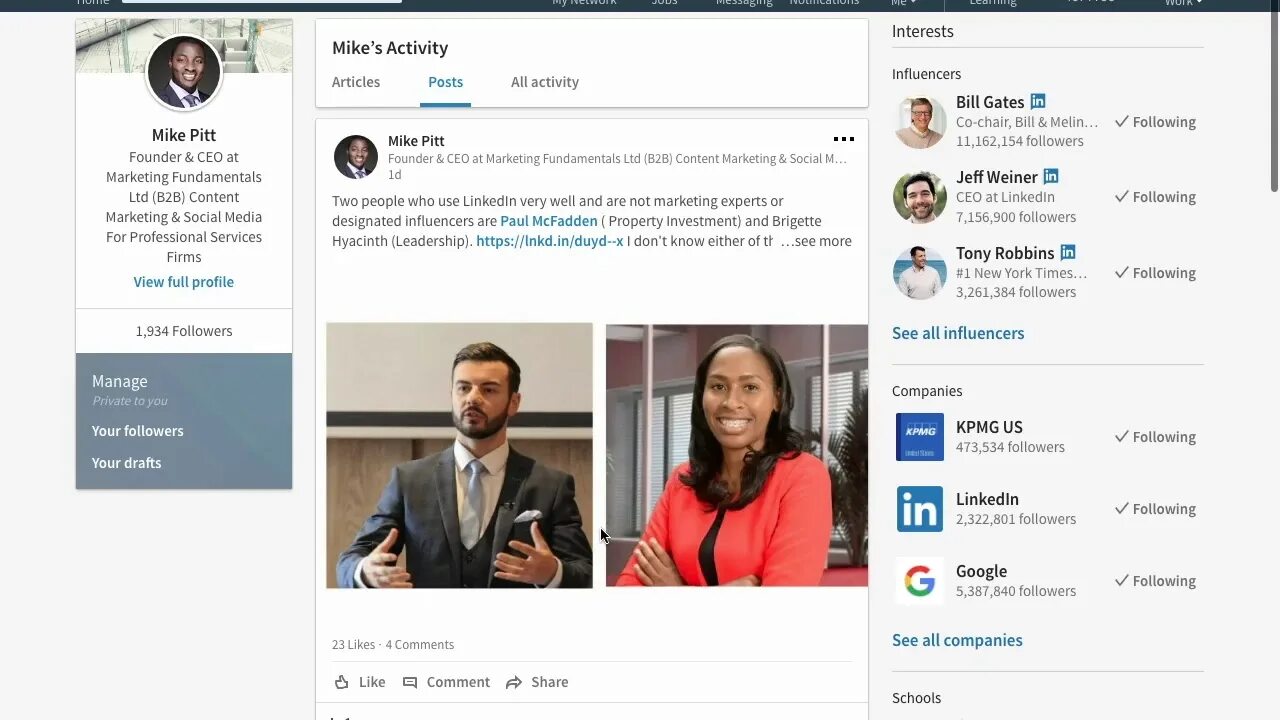Switch to the Articles tab
This screenshot has height=720, width=1280.
coord(356,82)
